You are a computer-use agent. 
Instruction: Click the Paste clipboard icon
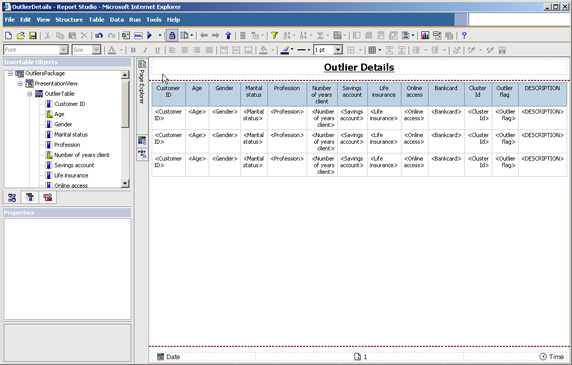[x=72, y=35]
